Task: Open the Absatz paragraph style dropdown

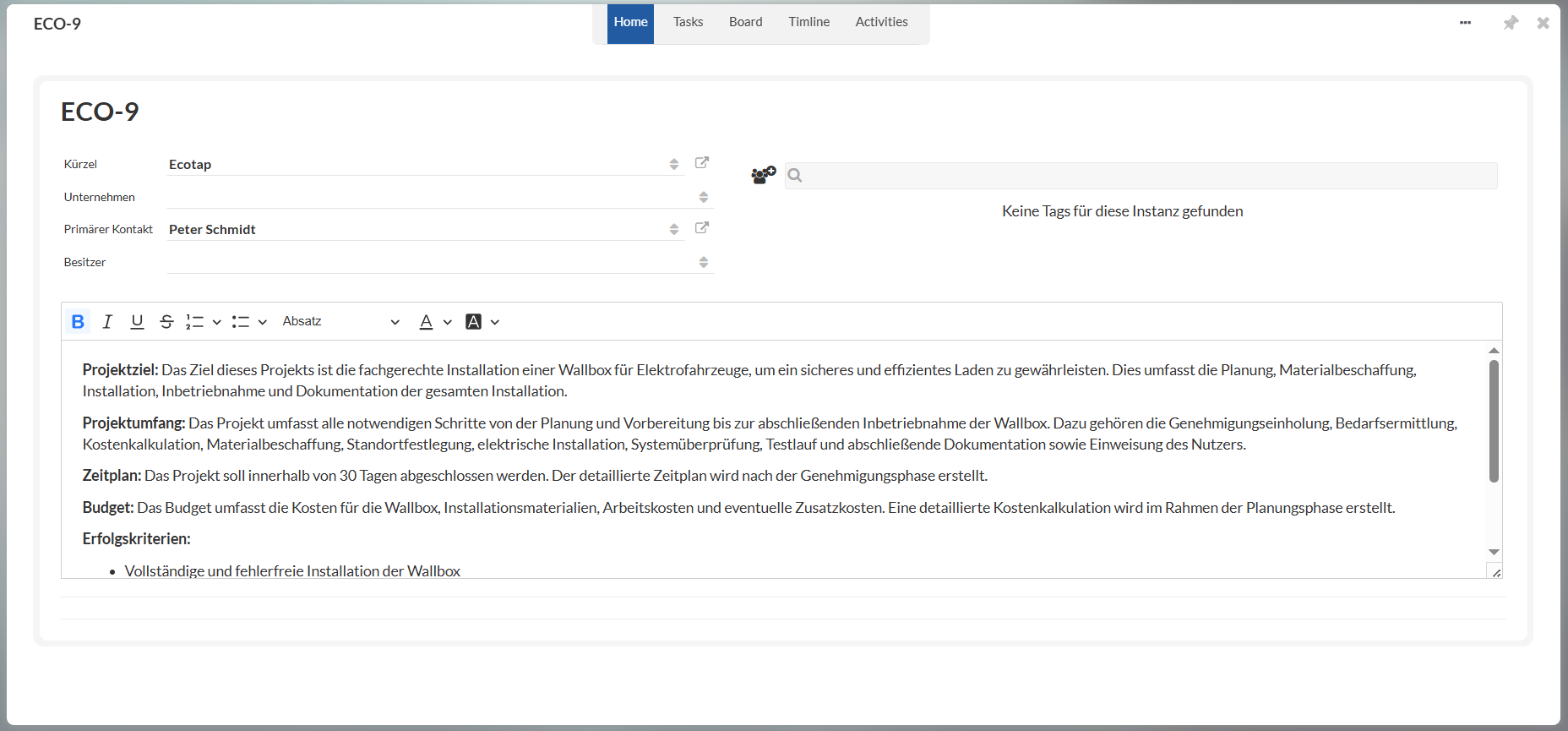Action: click(340, 322)
